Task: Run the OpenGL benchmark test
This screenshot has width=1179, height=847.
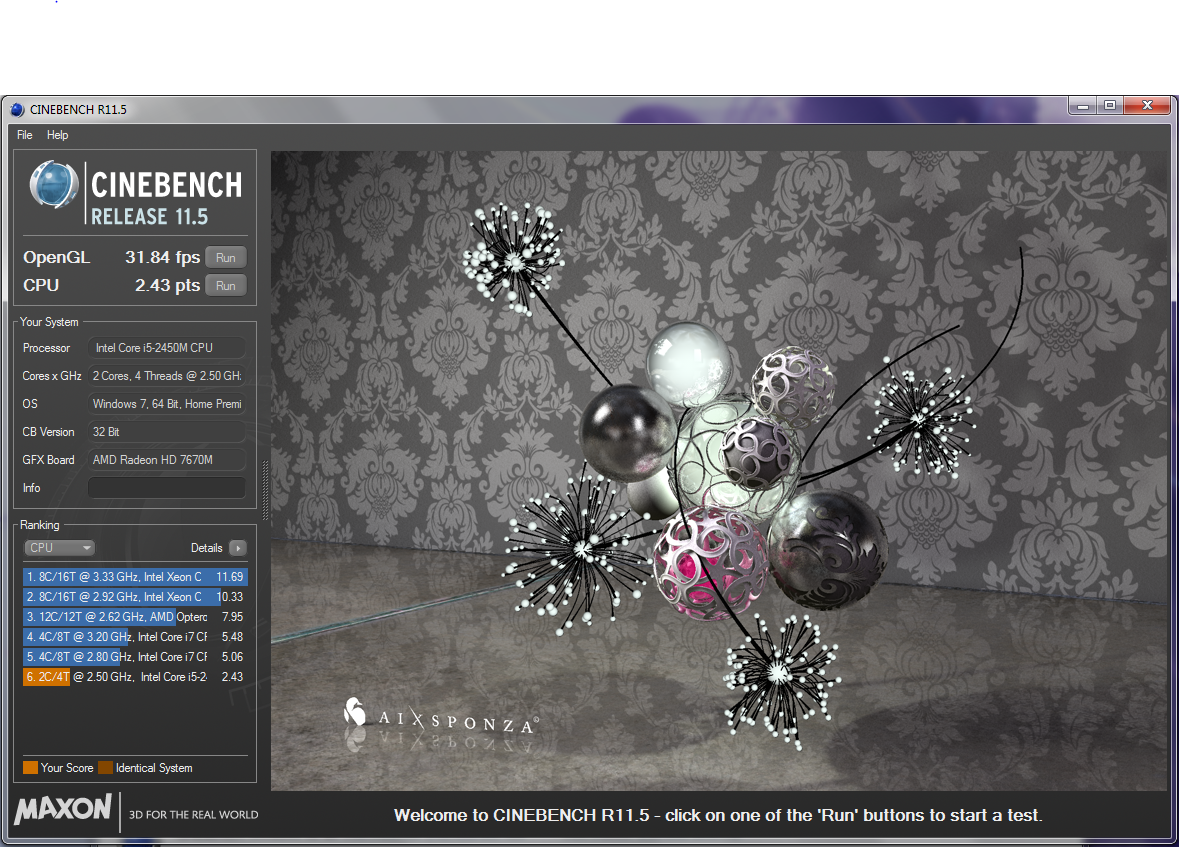Action: (x=226, y=257)
